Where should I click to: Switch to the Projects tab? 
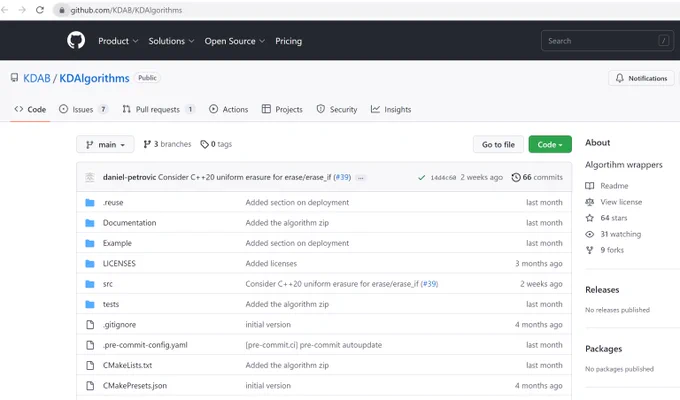[282, 109]
